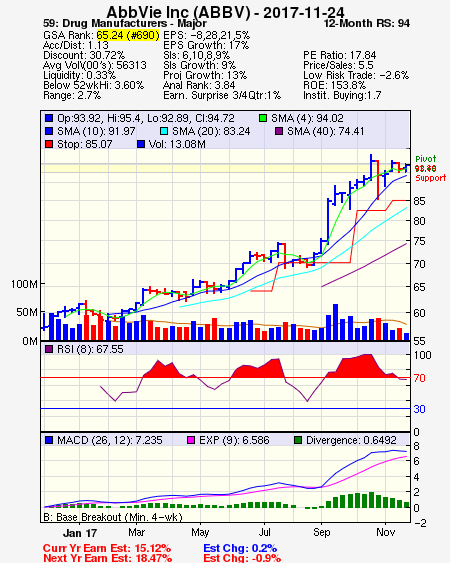Click the Sep date axis label
Image resolution: width=450 pixels, height=563 pixels.
(321, 532)
